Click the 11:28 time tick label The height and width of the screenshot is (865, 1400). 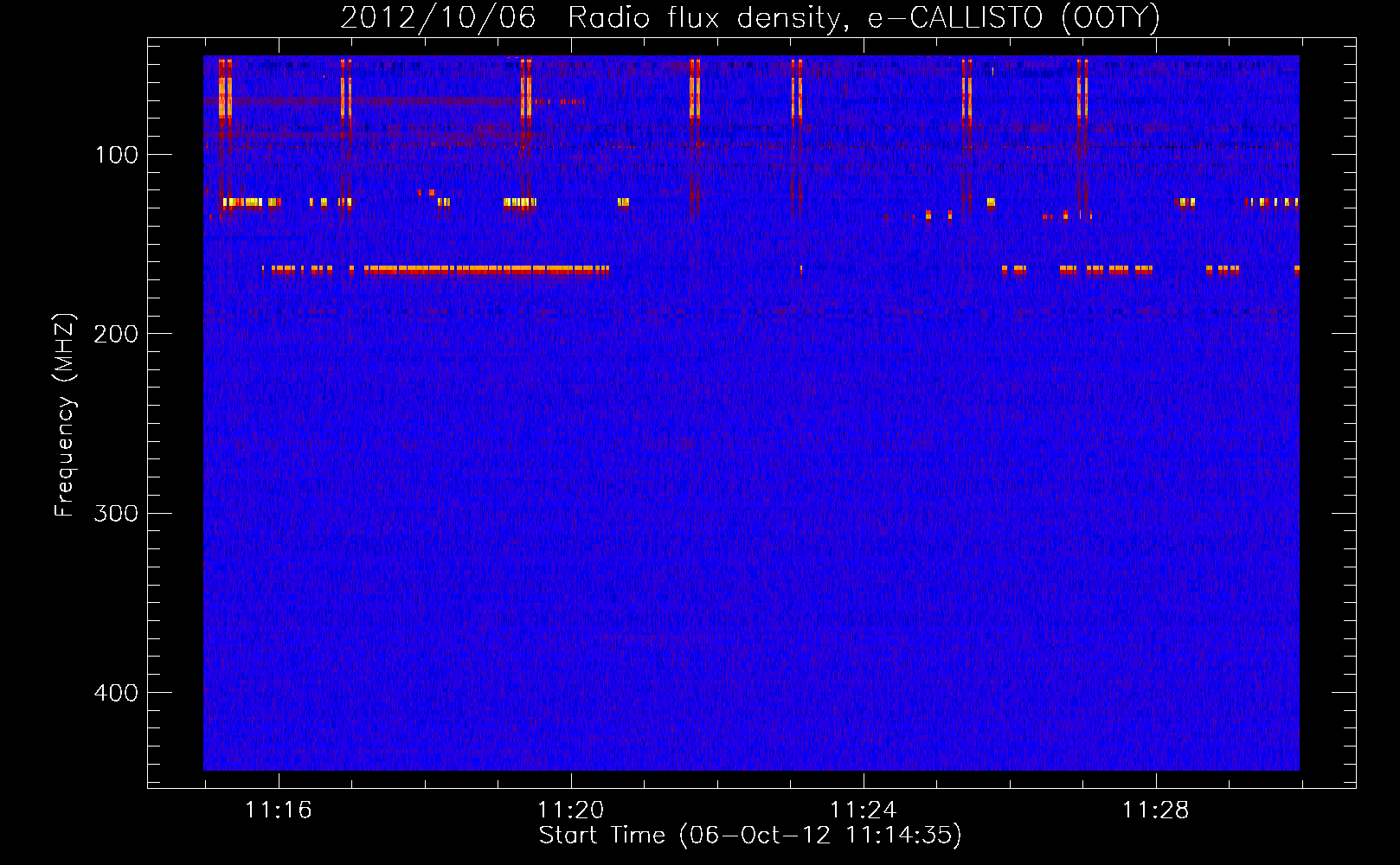1156,811
